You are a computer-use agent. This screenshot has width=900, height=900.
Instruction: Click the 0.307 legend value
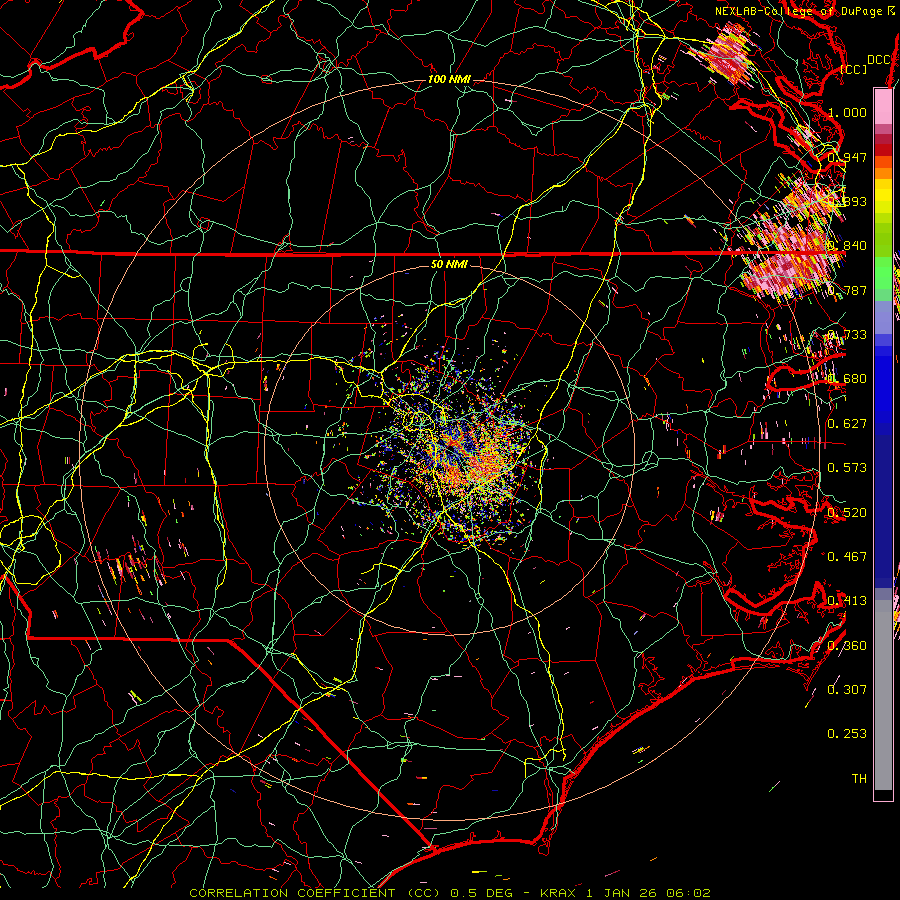click(847, 690)
